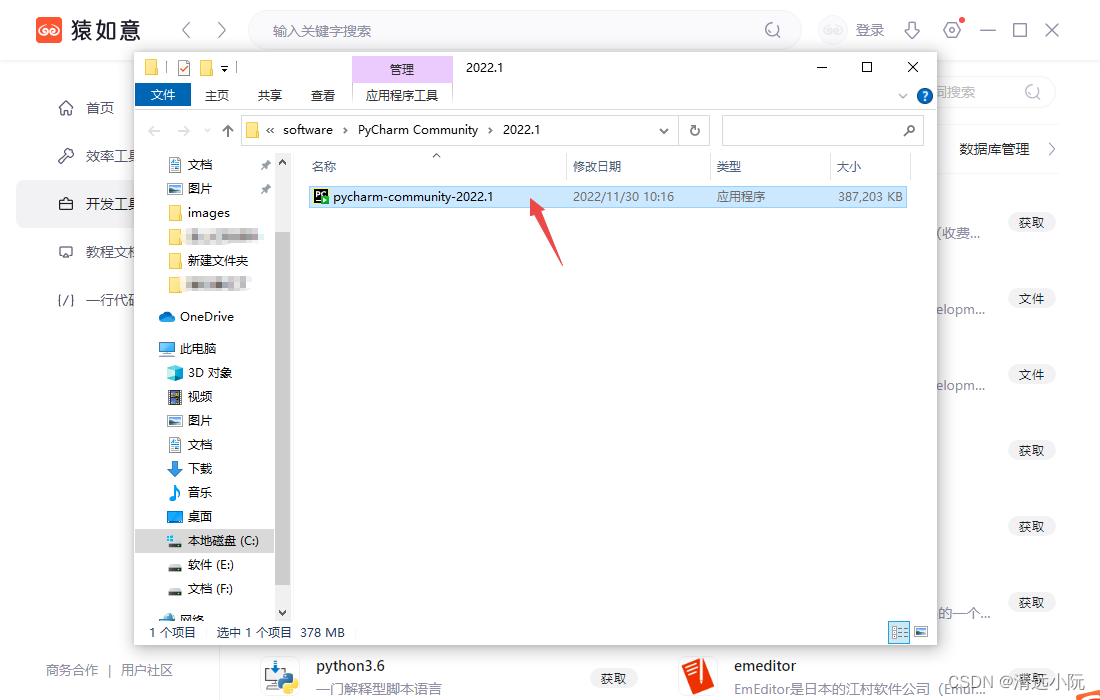Image resolution: width=1100 pixels, height=700 pixels.
Task: Select 此电脑 in the navigation pane
Action: (x=198, y=349)
